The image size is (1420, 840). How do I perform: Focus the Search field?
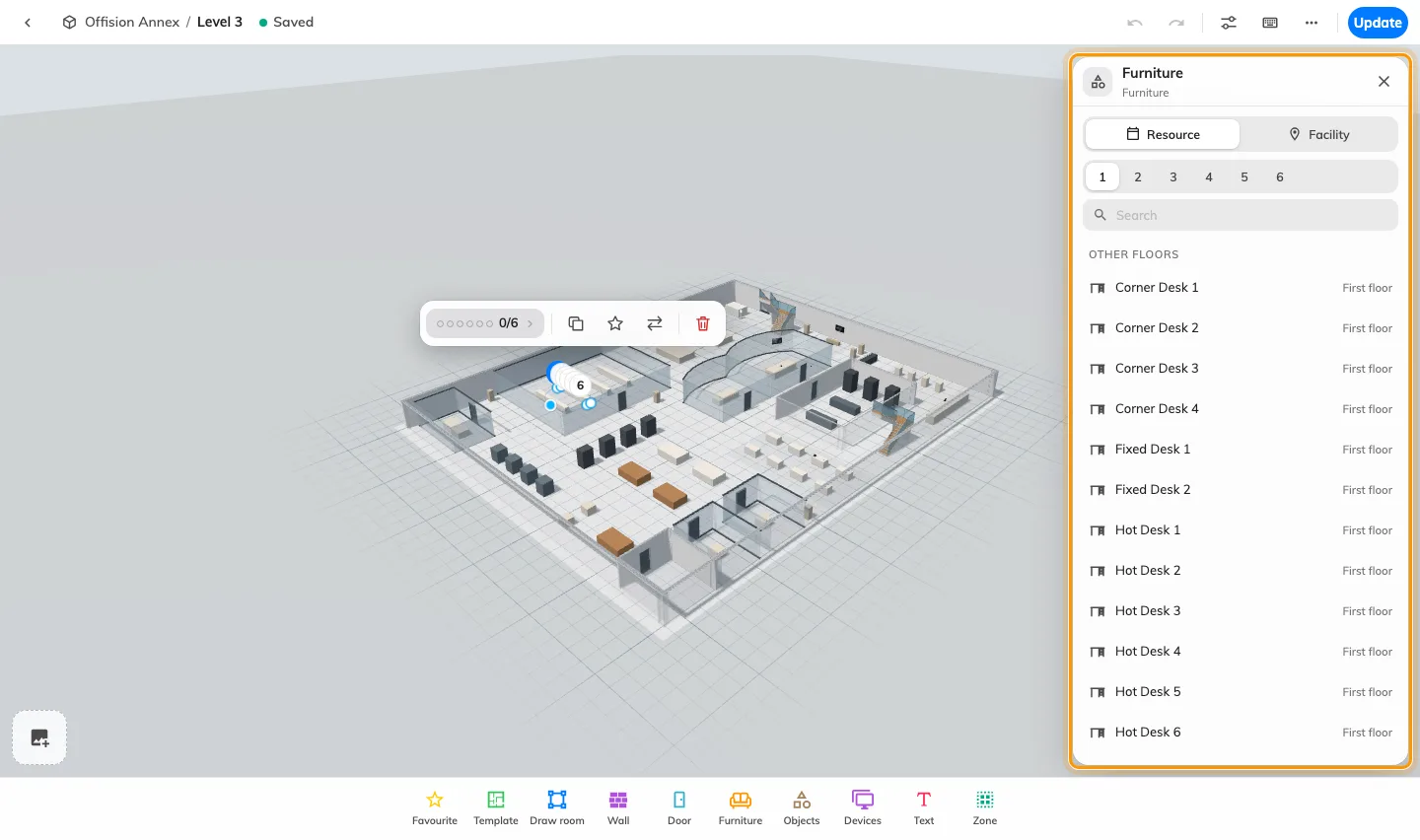1241,215
